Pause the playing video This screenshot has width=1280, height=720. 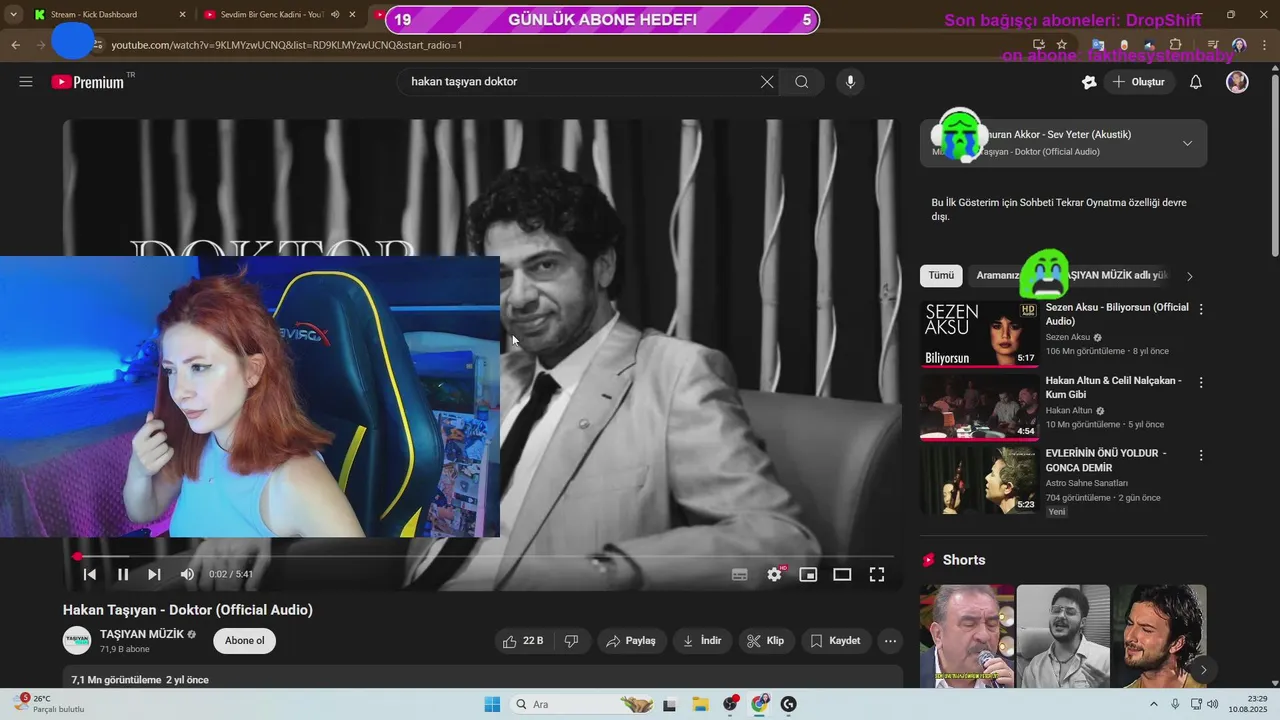pyautogui.click(x=123, y=574)
